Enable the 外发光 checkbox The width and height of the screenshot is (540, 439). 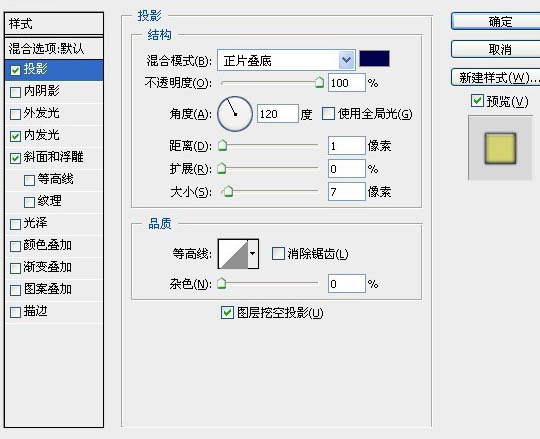(15, 114)
